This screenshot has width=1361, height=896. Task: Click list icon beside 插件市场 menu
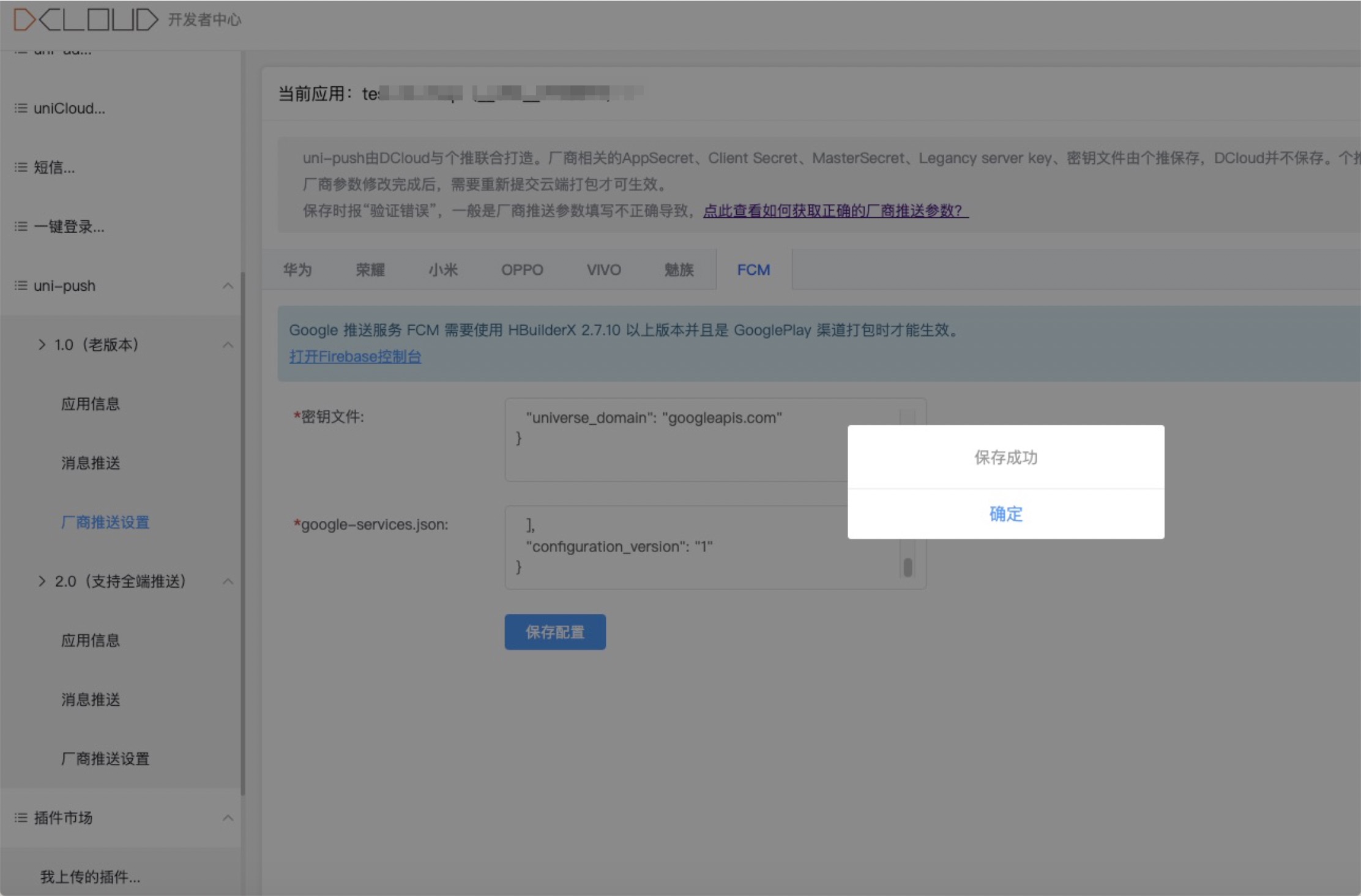coord(21,818)
